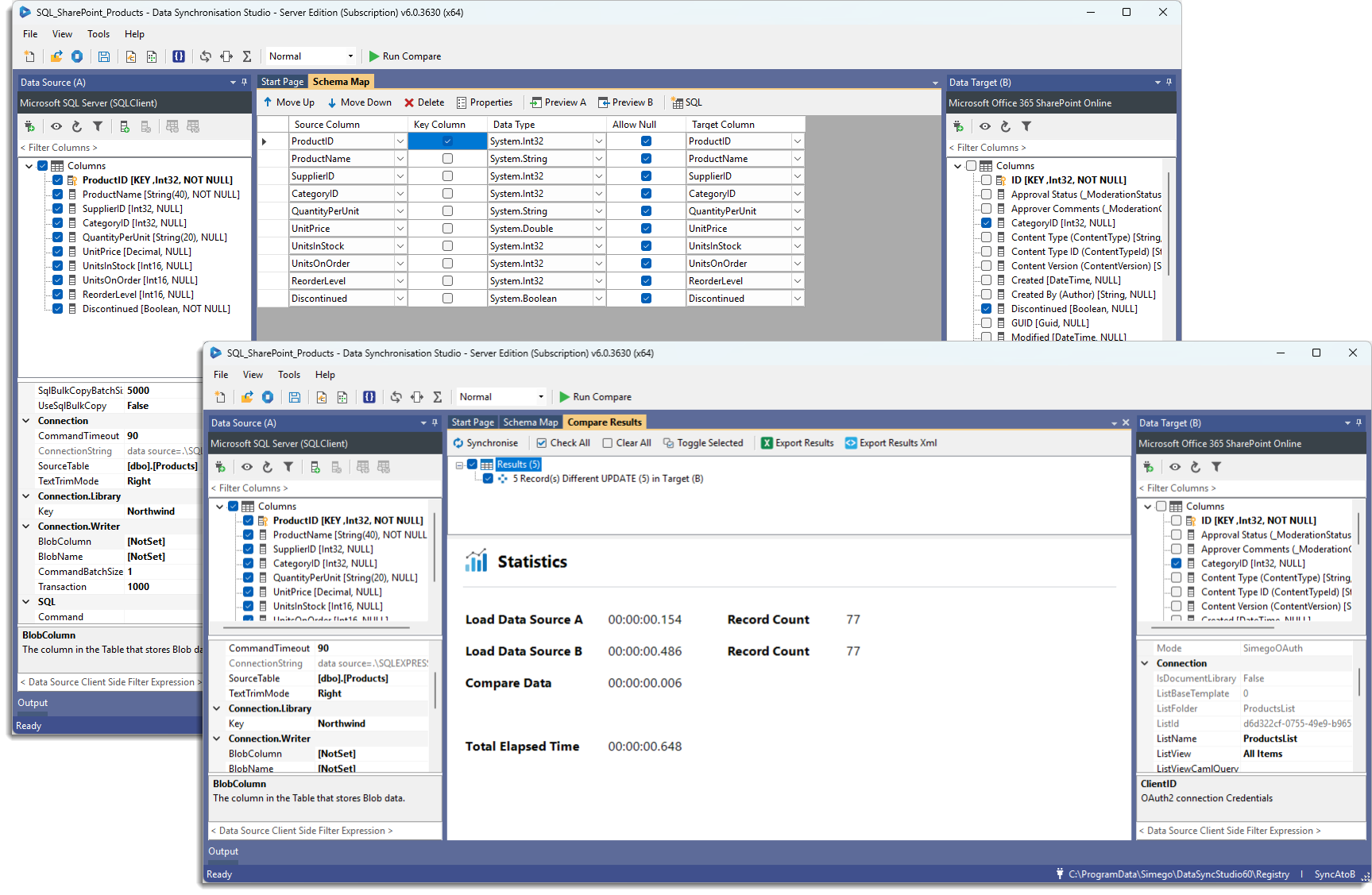Image resolution: width=1372 pixels, height=895 pixels.
Task: Open Tools menu in front window
Action: 289,375
